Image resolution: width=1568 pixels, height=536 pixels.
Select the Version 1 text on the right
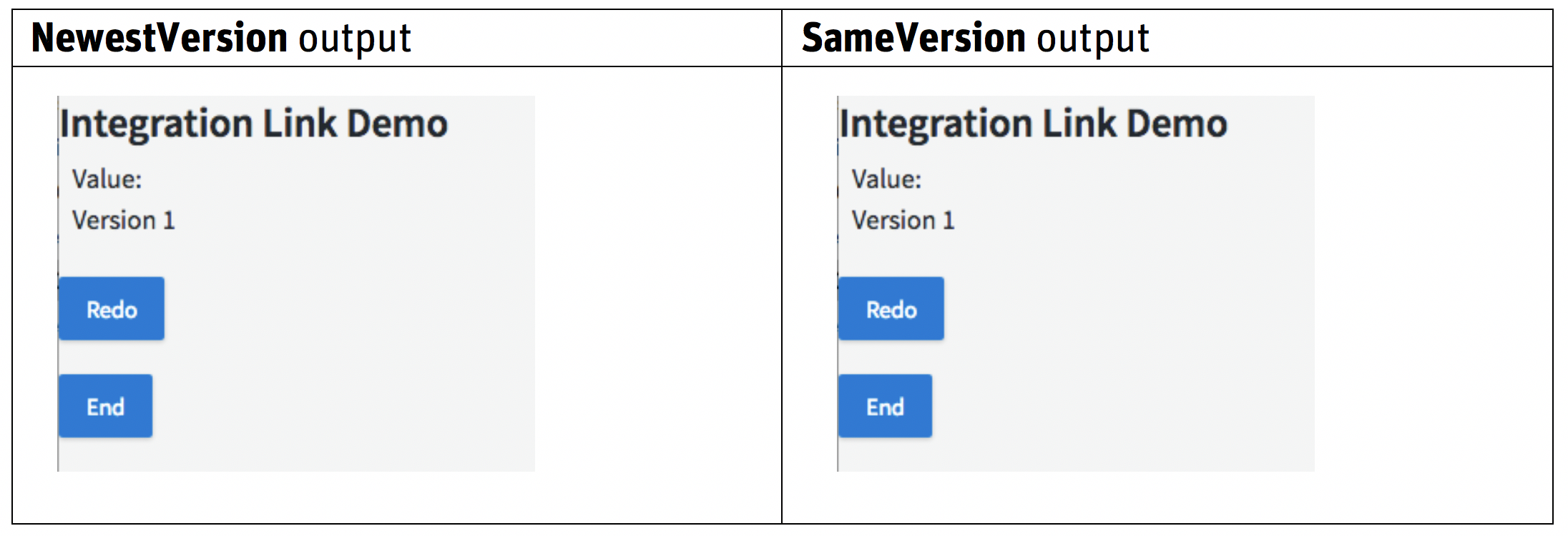coord(903,219)
